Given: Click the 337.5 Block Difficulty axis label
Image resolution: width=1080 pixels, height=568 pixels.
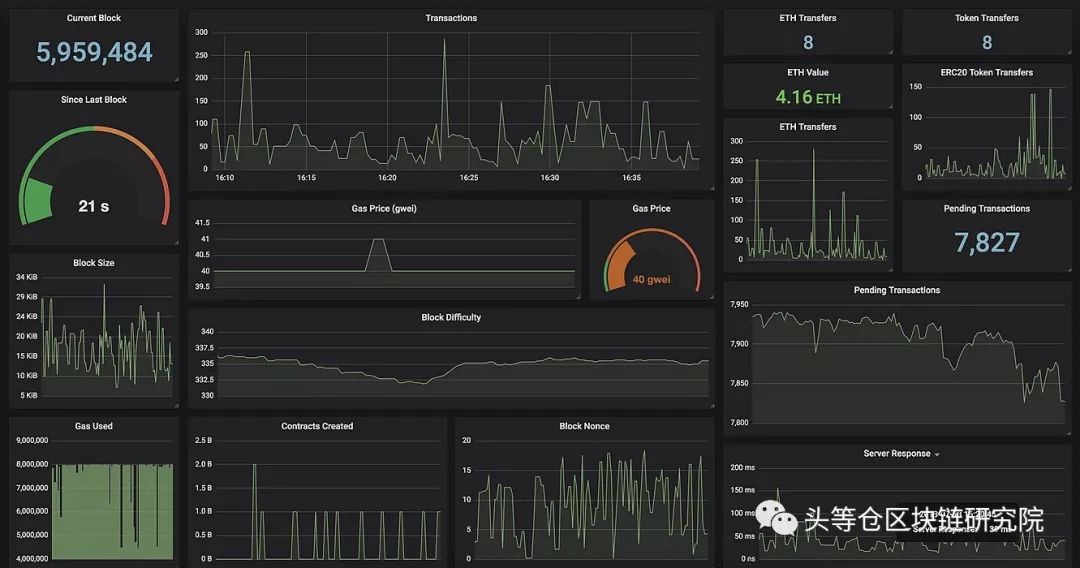Looking at the screenshot, I should click(204, 348).
